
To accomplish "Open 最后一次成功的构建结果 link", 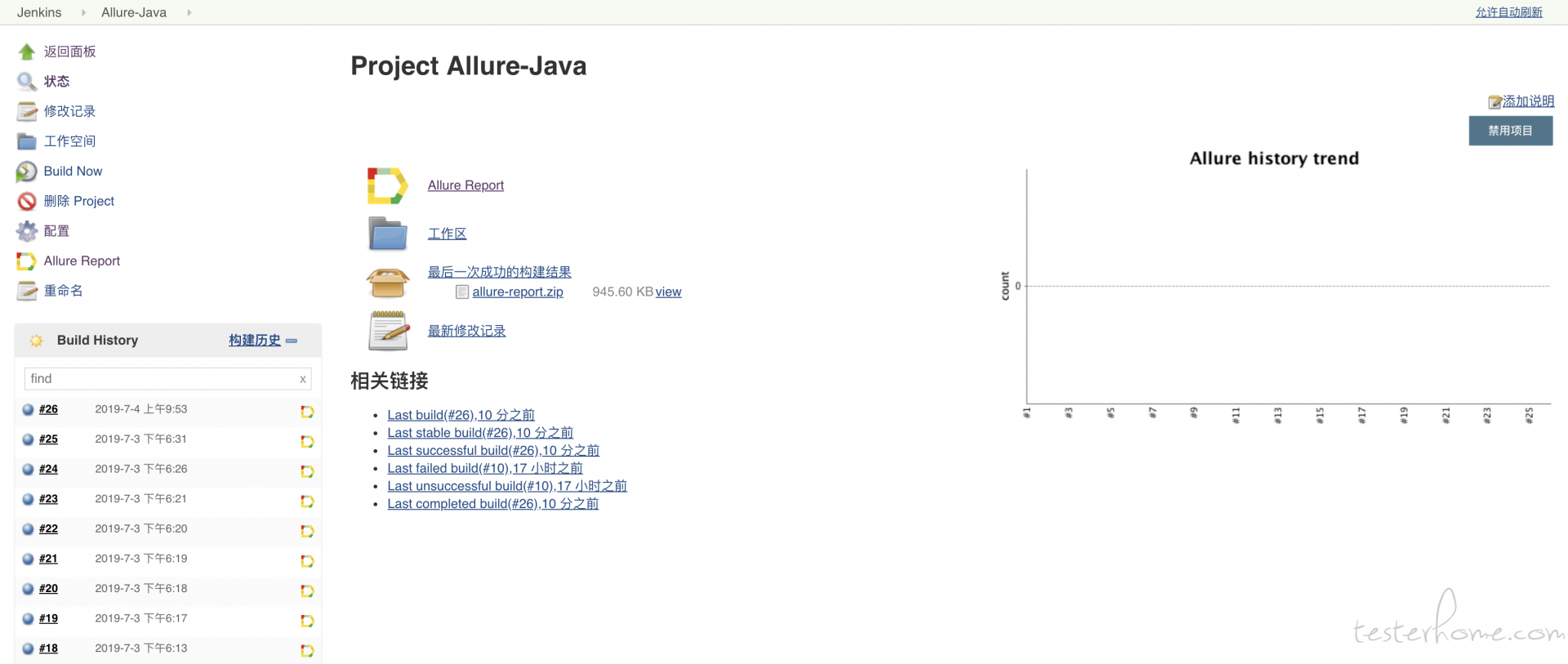I will coord(500,272).
